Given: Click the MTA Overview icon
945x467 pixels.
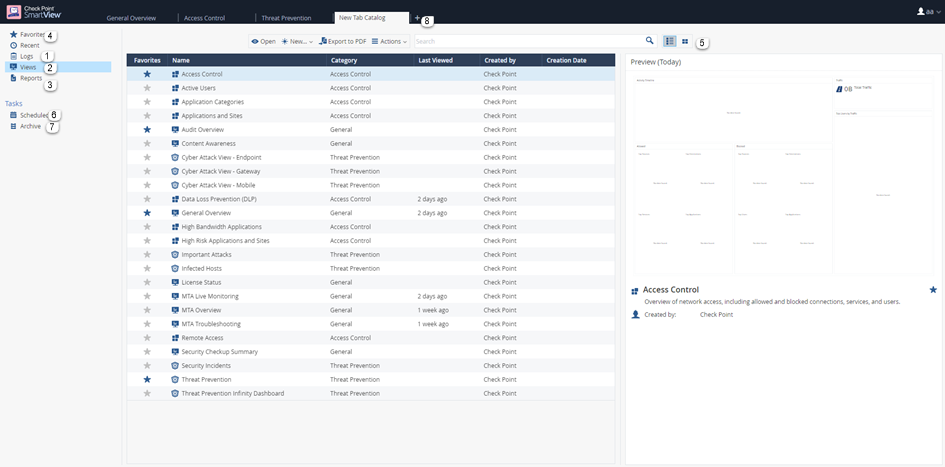Looking at the screenshot, I should (175, 310).
